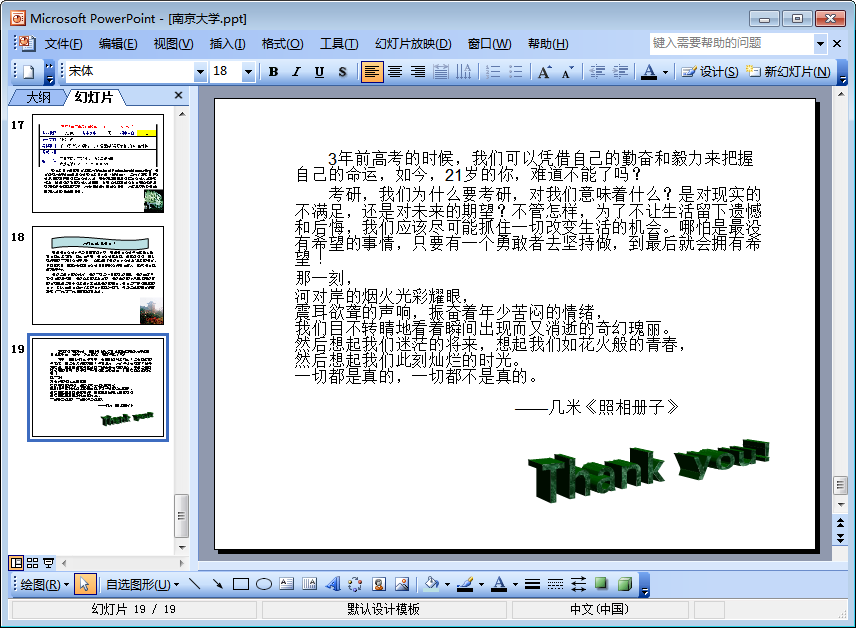This screenshot has width=856, height=628.
Task: Open the font size 18 dropdown
Action: click(x=248, y=72)
